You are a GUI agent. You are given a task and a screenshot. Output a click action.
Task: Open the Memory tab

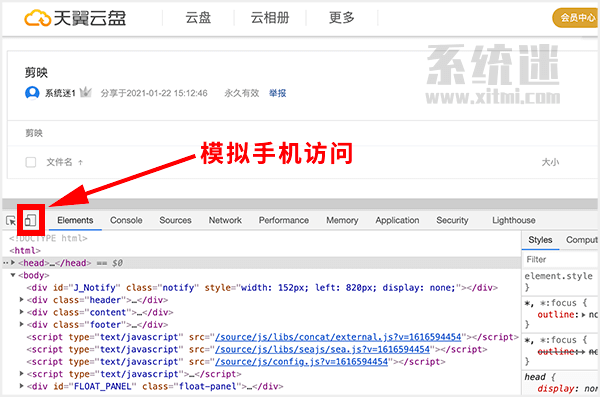click(x=342, y=220)
